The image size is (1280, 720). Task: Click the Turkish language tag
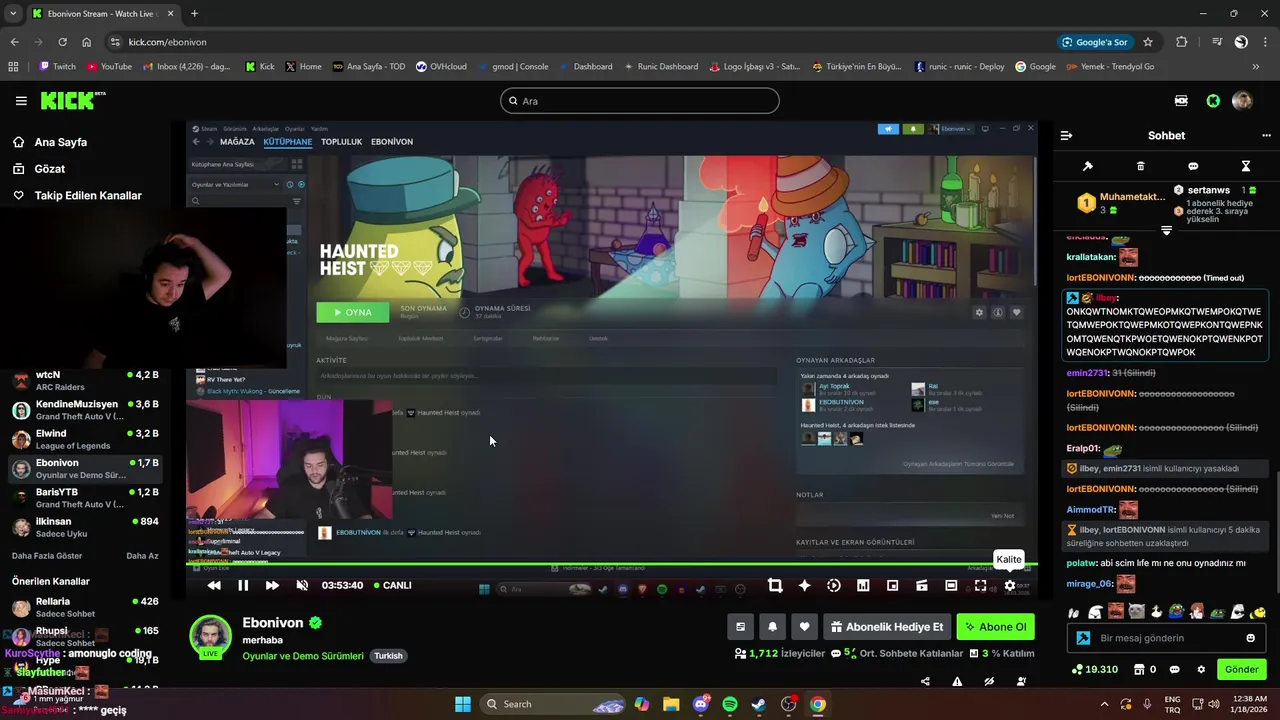[x=388, y=656]
